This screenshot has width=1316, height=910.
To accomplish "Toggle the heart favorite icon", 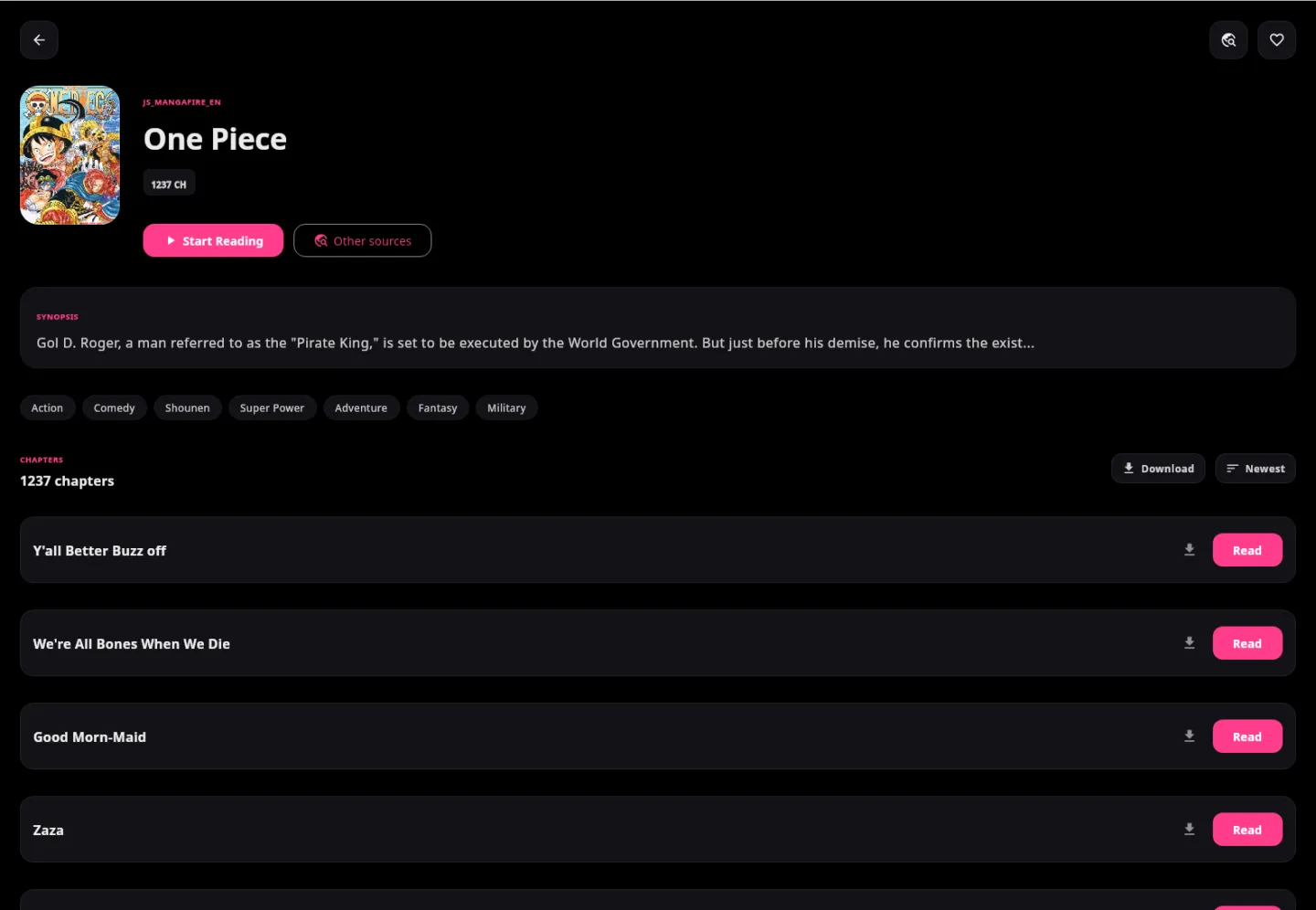I will 1277,40.
